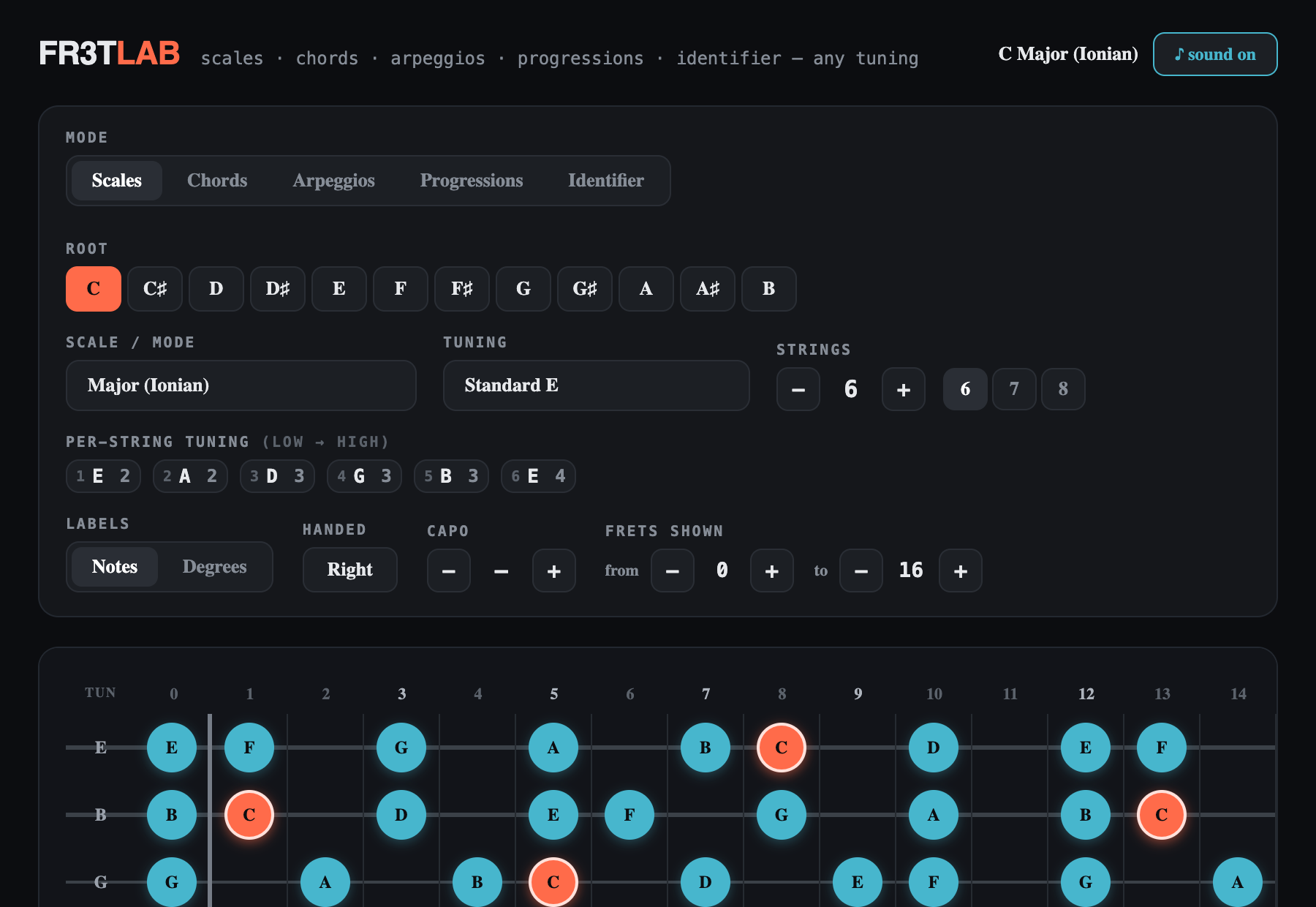Switch labels to Degrees
The height and width of the screenshot is (907, 1316).
click(x=214, y=567)
